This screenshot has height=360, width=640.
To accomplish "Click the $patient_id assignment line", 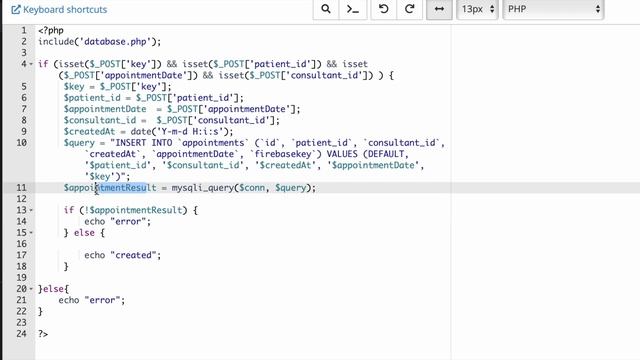I will coord(153,98).
